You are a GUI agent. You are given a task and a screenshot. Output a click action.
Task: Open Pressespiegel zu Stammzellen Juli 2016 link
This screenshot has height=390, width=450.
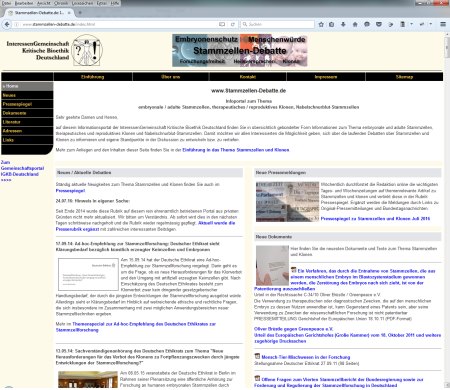click(375, 219)
